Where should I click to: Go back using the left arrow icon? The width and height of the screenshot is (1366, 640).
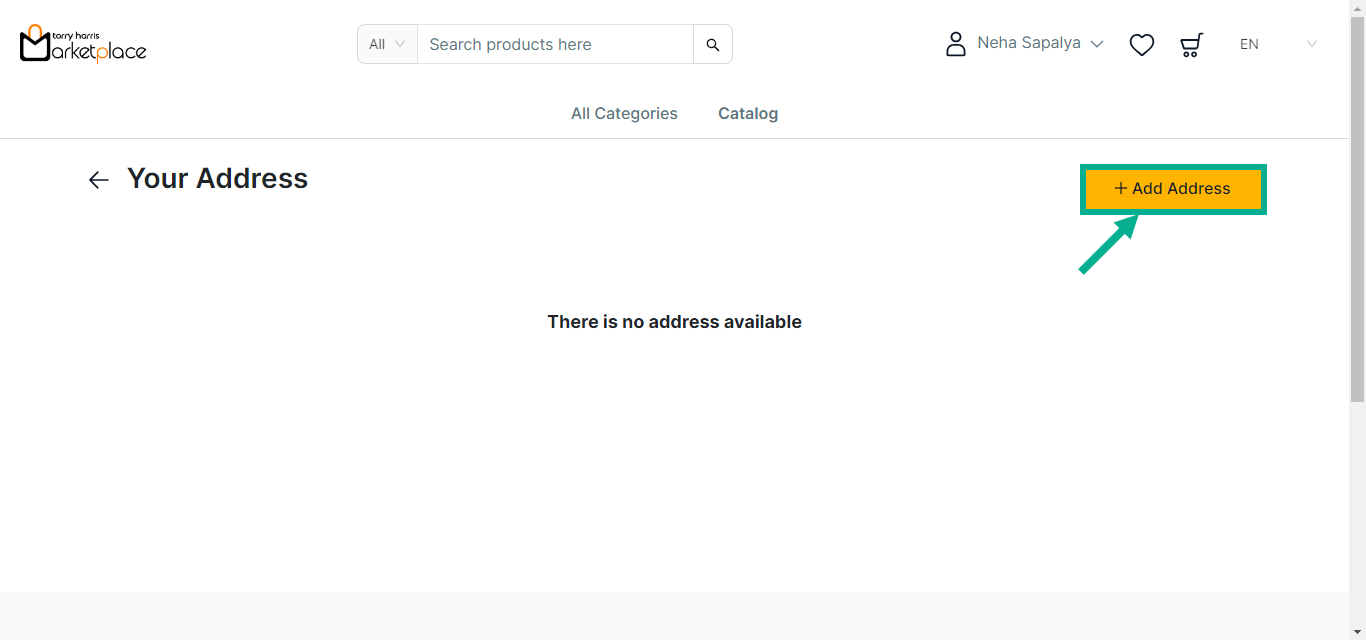(98, 180)
